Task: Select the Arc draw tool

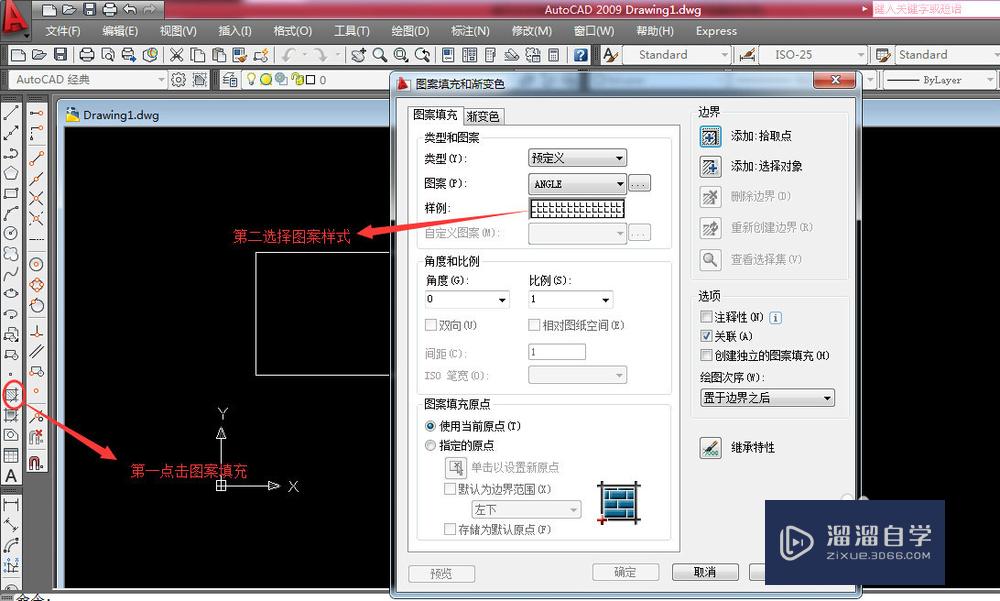Action: (11, 213)
